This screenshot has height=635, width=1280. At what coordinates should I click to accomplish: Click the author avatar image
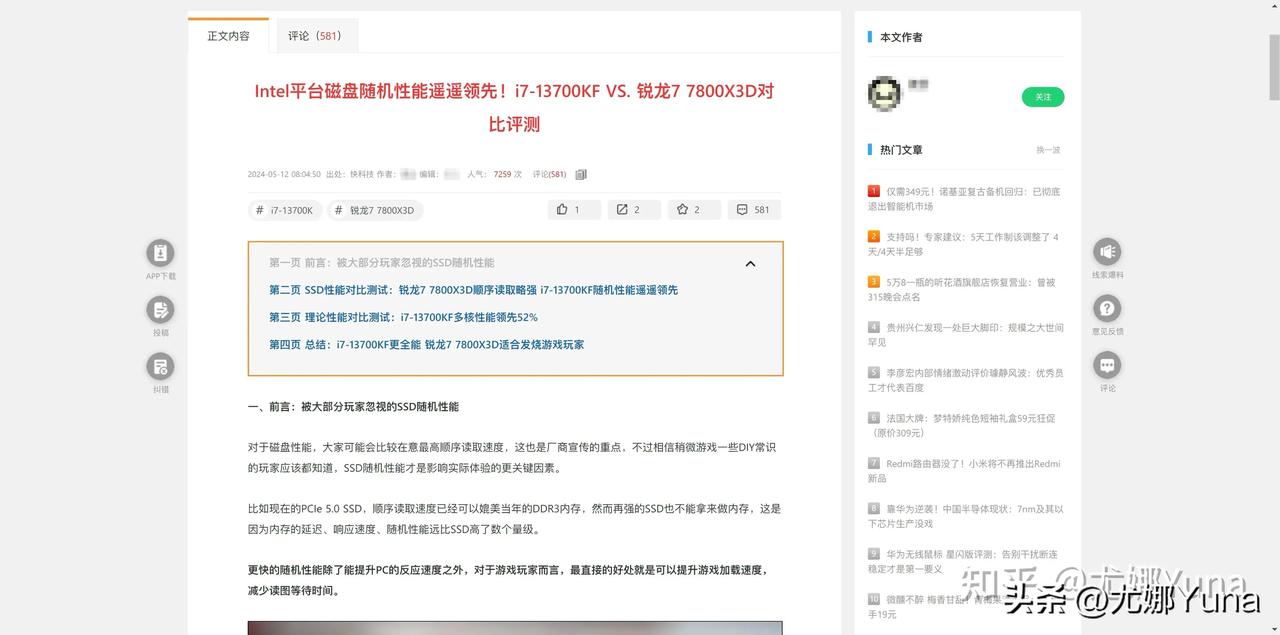886,94
